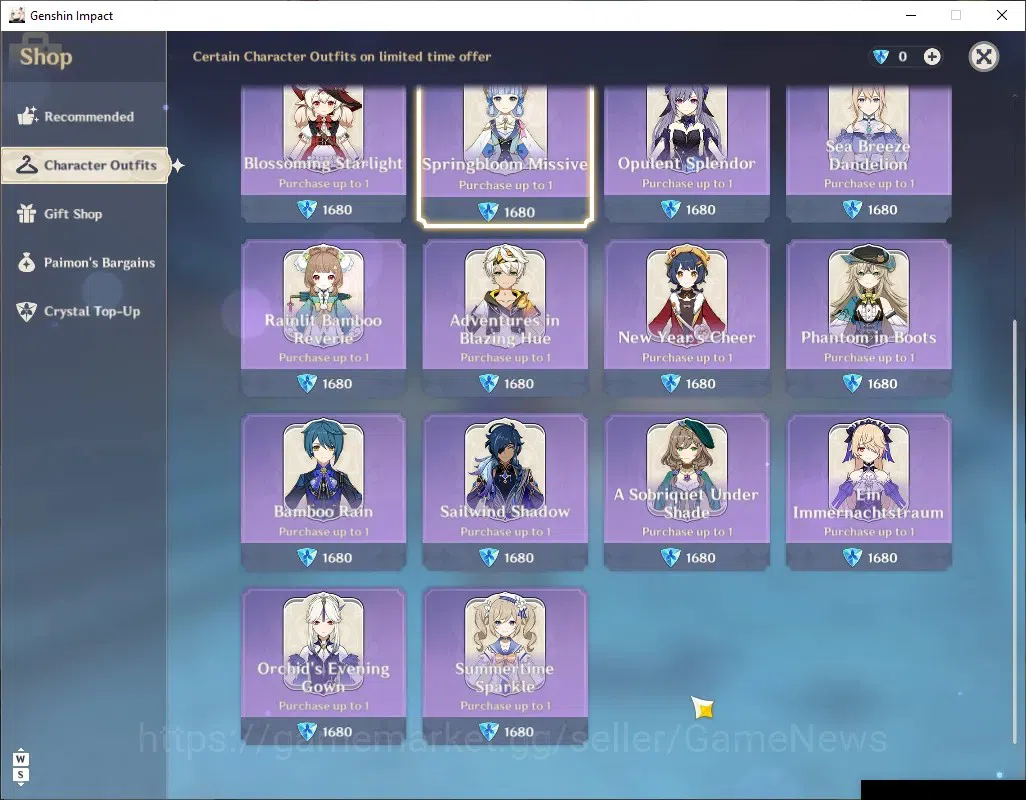Choose the Opulent Splendor outfit

(686, 154)
